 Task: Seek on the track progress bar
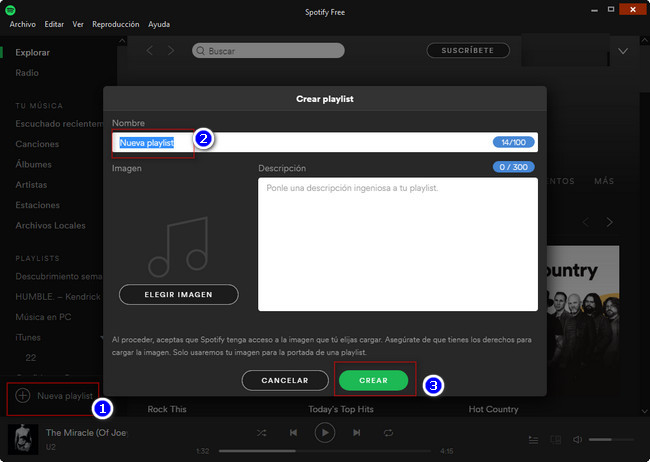tap(325, 451)
